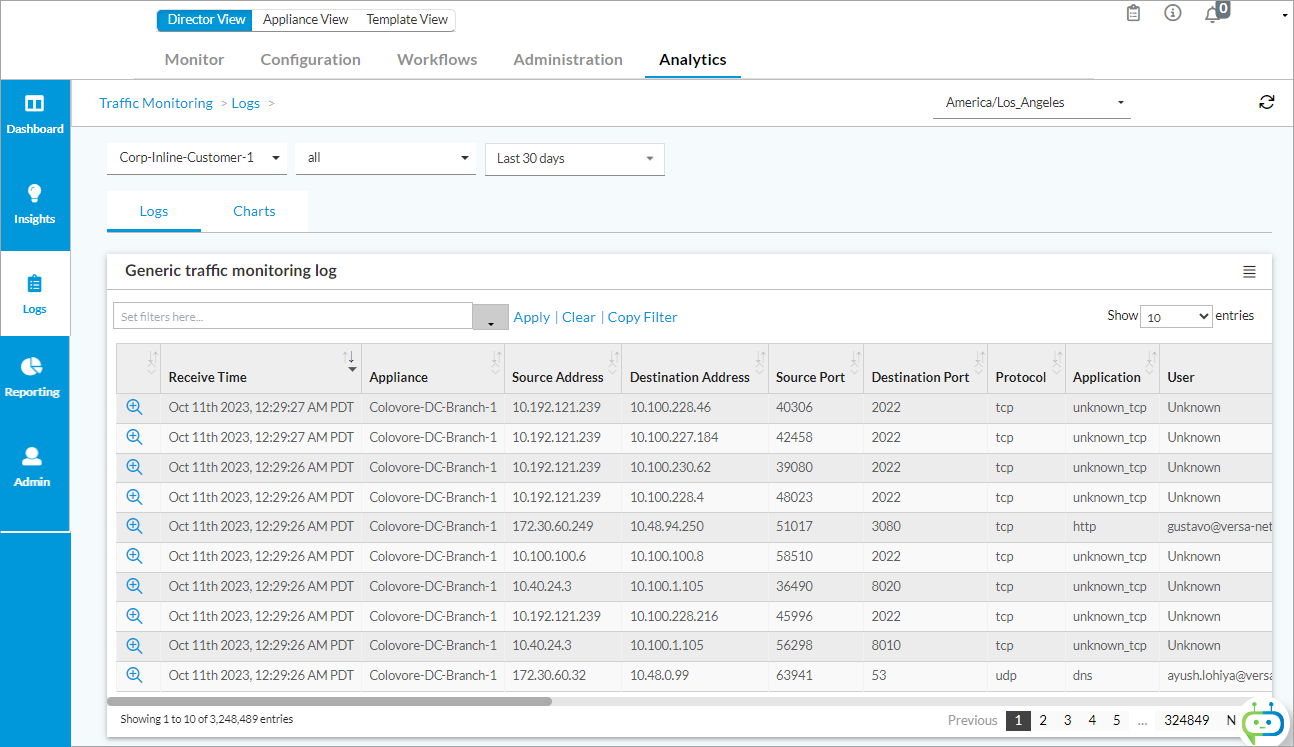Open notifications via the bell icon
This screenshot has width=1294, height=747.
pyautogui.click(x=1213, y=15)
